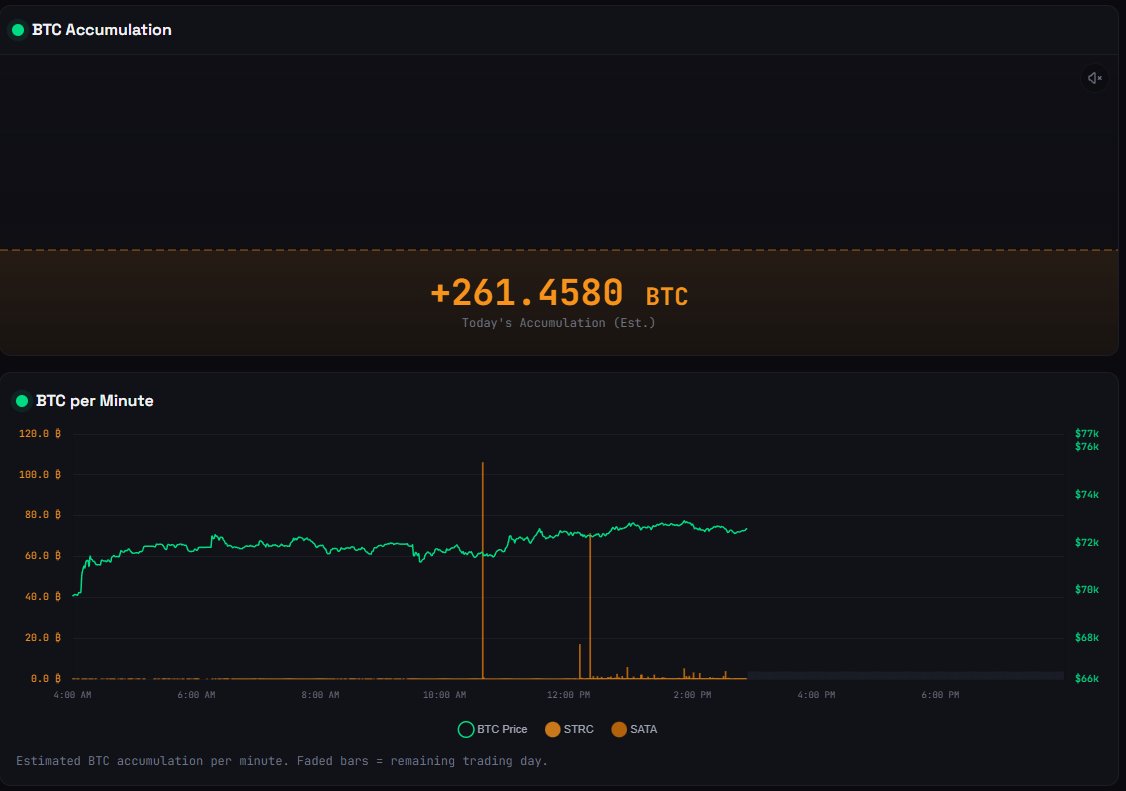Click the $74k price axis label
The width and height of the screenshot is (1126, 791).
tap(1087, 494)
